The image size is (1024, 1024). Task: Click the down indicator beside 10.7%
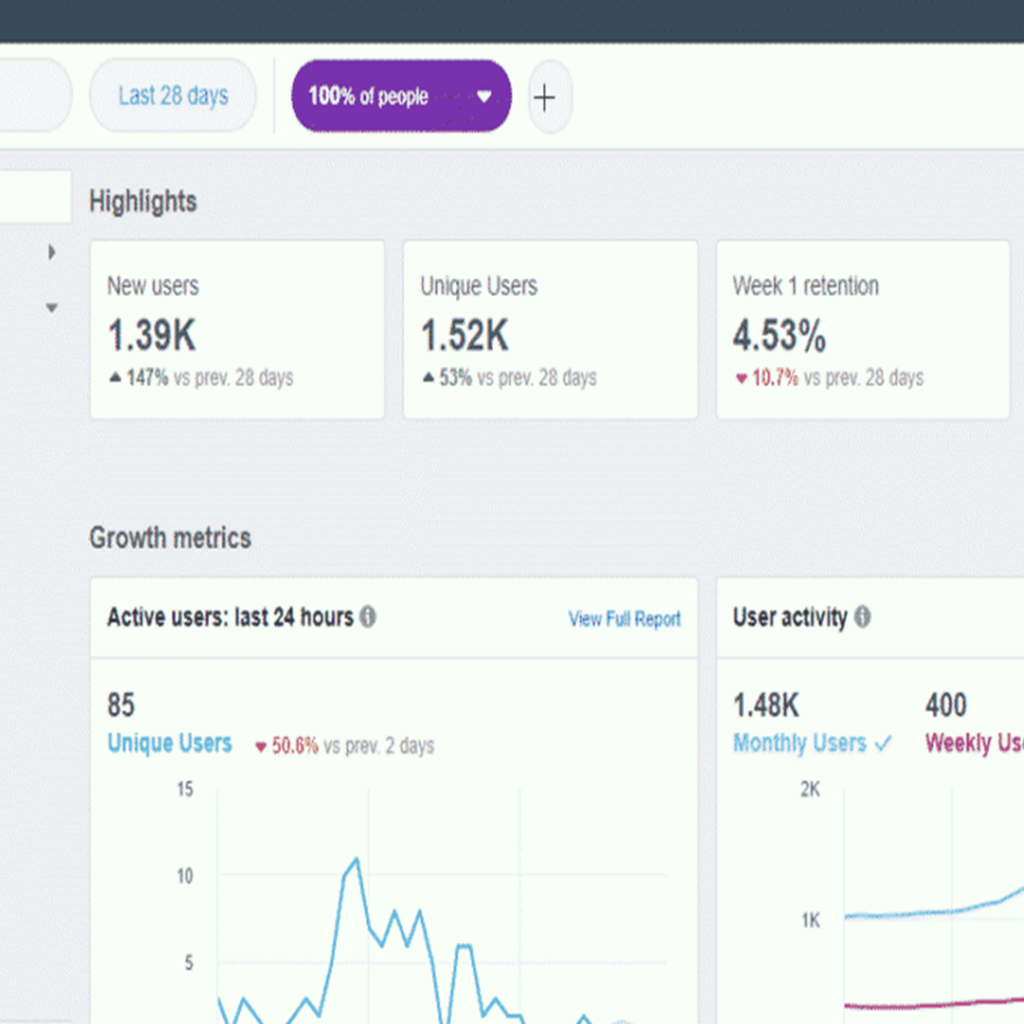(x=741, y=379)
